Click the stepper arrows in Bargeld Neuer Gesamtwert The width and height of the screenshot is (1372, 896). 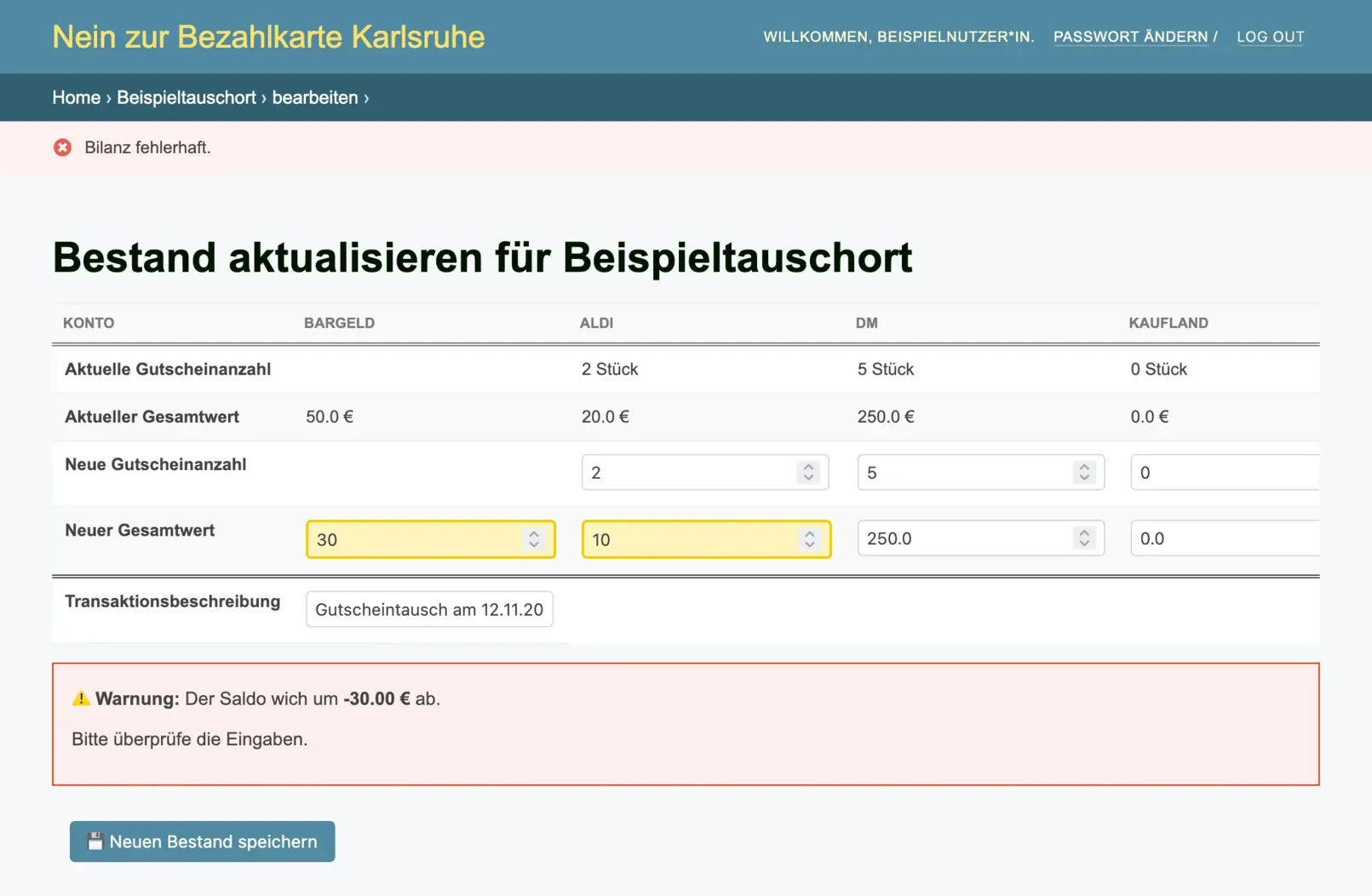(x=534, y=539)
